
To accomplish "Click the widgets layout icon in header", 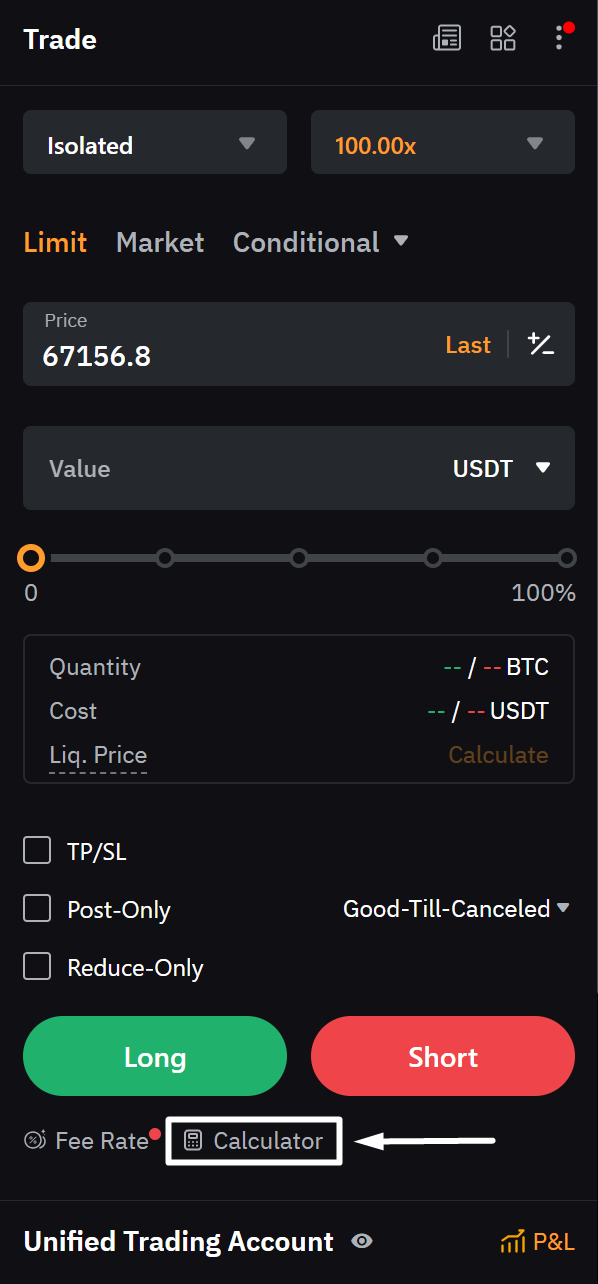I will coord(503,38).
